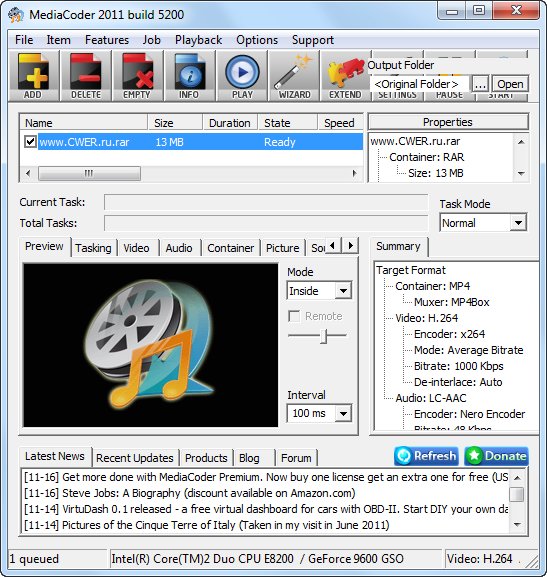Click file list scroll-right arrow
The height and width of the screenshot is (577, 547).
[x=355, y=173]
